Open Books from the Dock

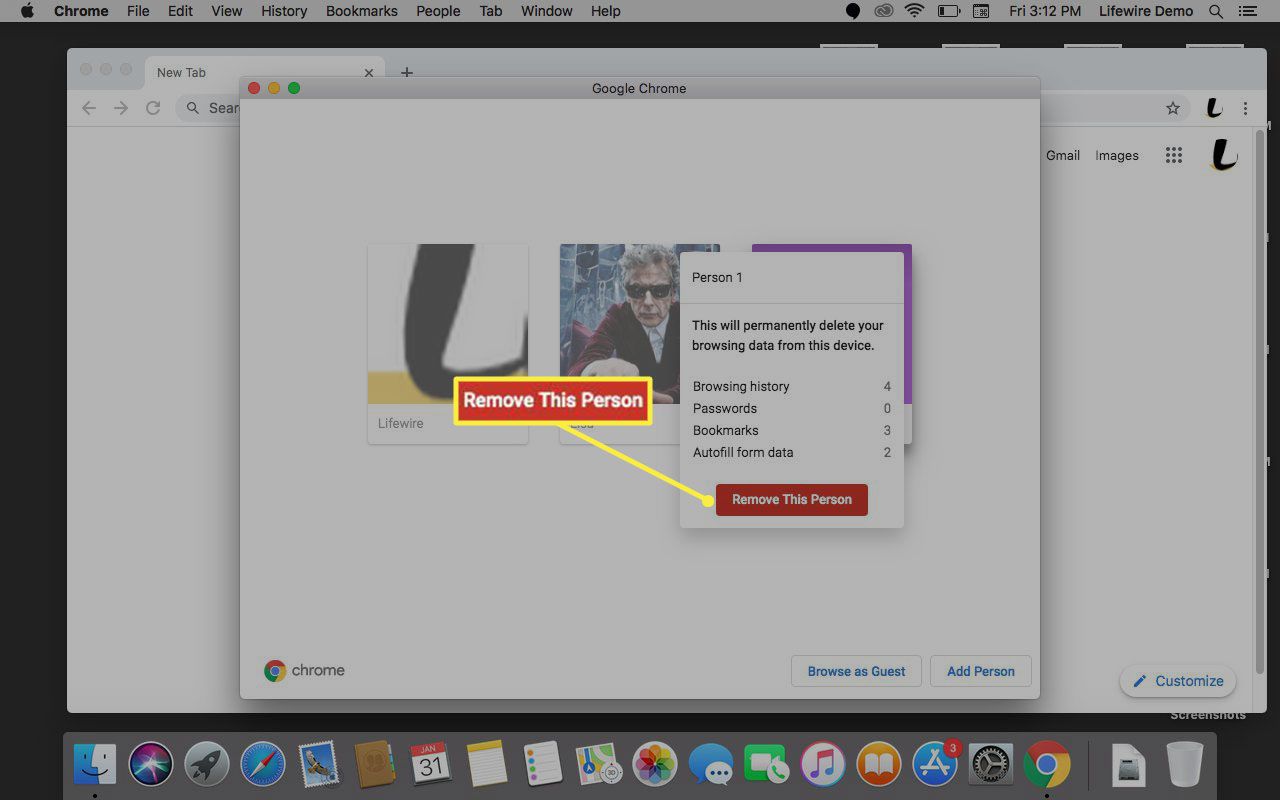[879, 765]
